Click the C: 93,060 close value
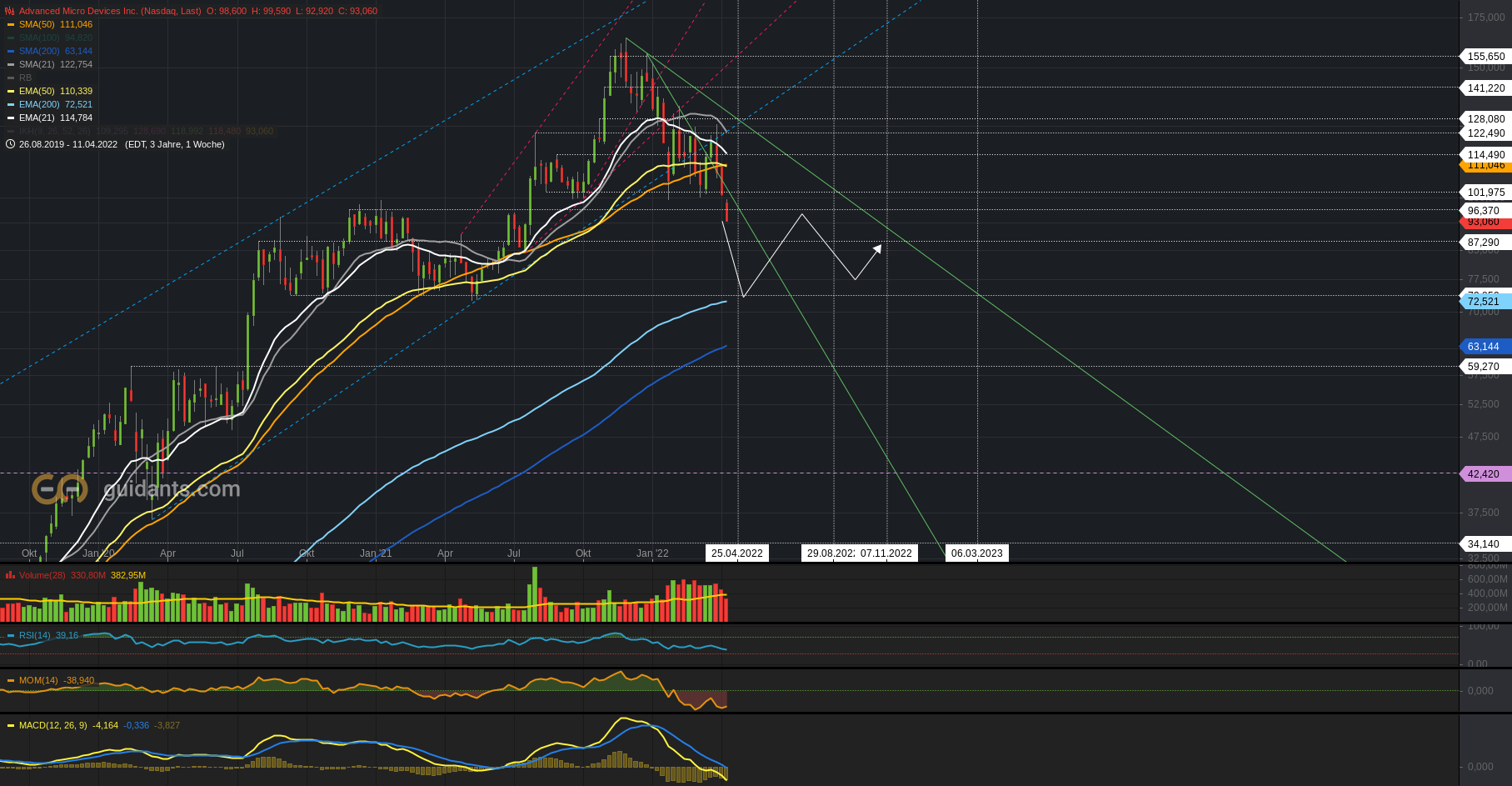The height and width of the screenshot is (786, 1512). point(358,11)
